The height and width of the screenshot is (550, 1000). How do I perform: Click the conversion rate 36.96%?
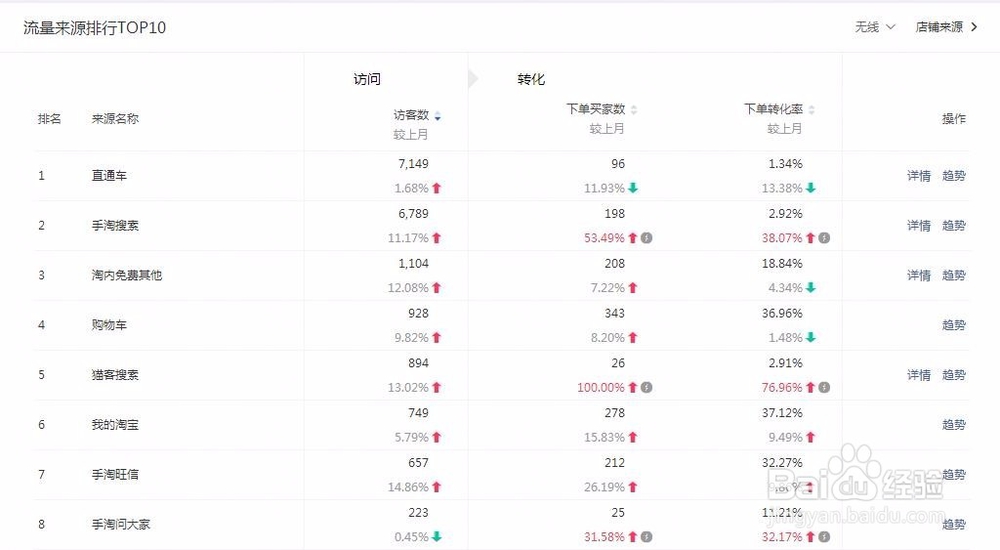coord(782,313)
